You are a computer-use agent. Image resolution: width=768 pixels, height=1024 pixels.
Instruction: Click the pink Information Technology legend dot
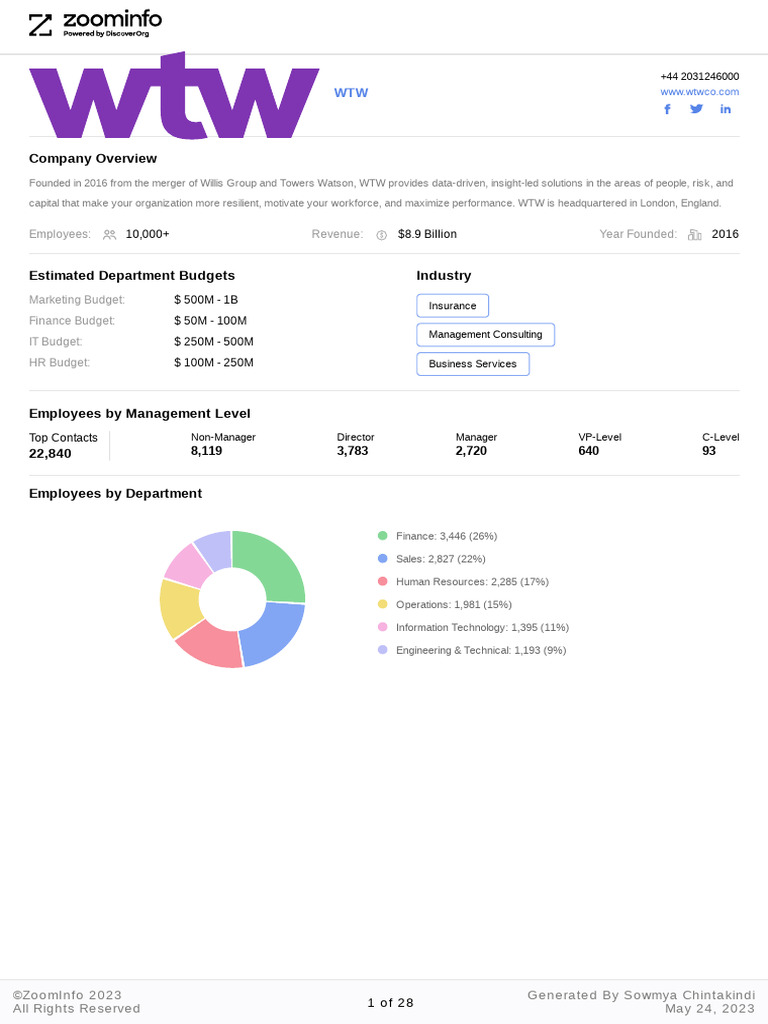383,627
